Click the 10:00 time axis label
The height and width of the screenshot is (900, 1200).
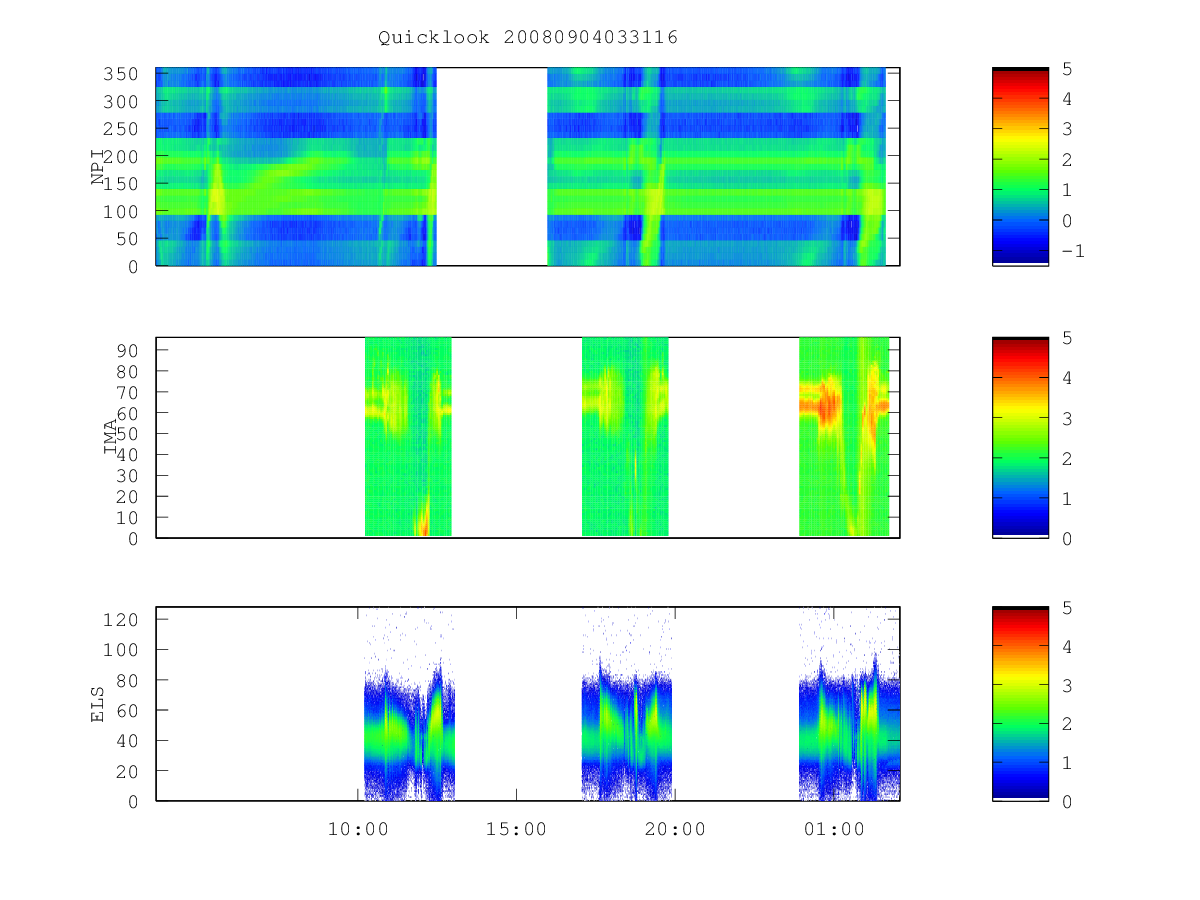[358, 829]
